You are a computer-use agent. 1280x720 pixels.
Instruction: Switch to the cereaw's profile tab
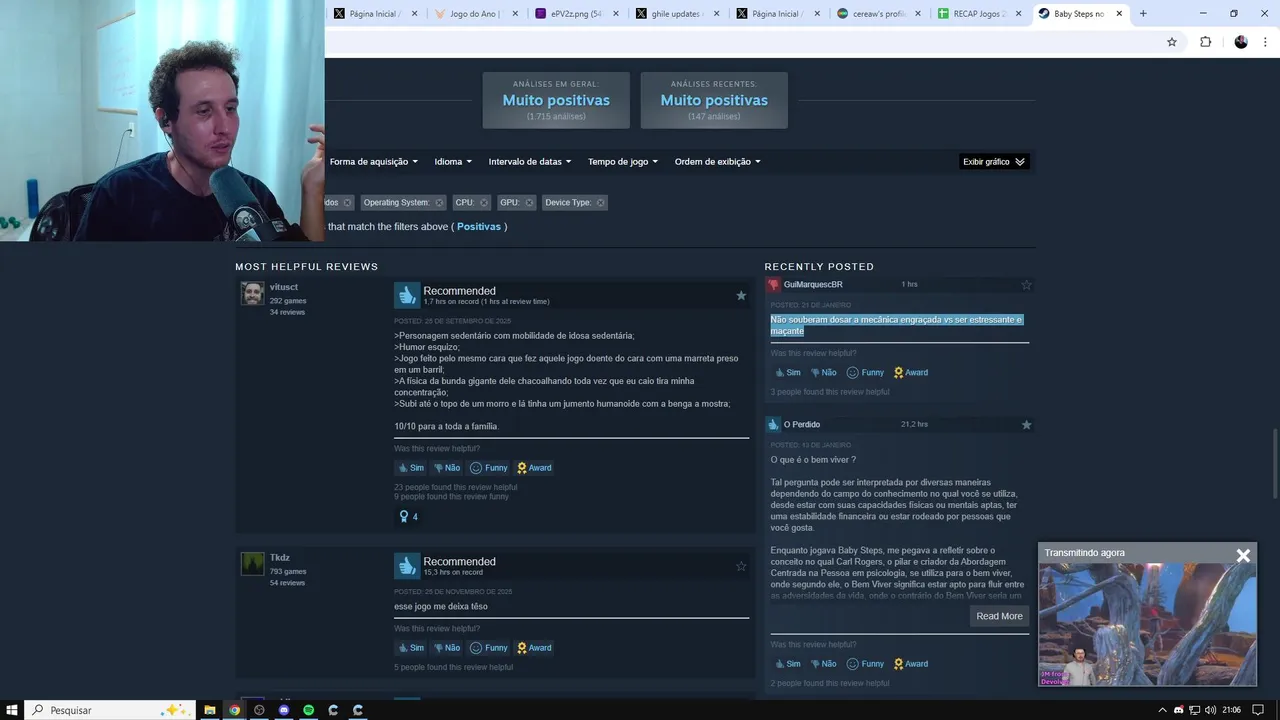878,14
